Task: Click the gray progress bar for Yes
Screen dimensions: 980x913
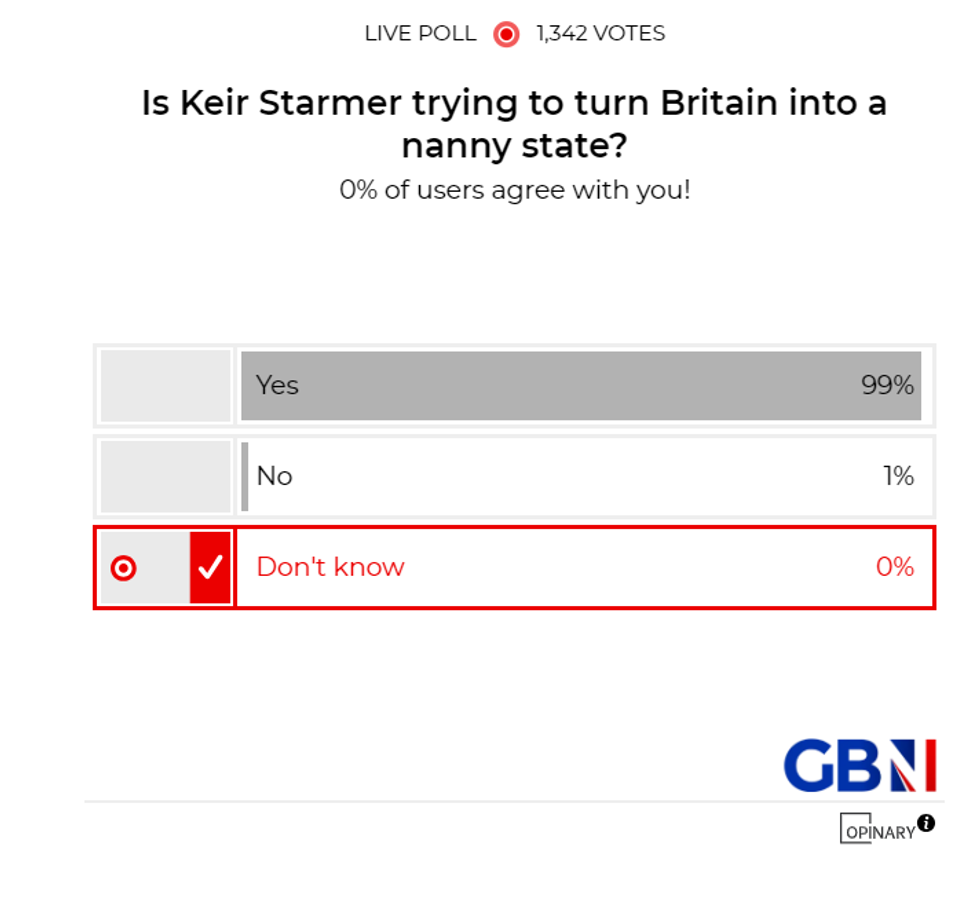Action: 580,385
